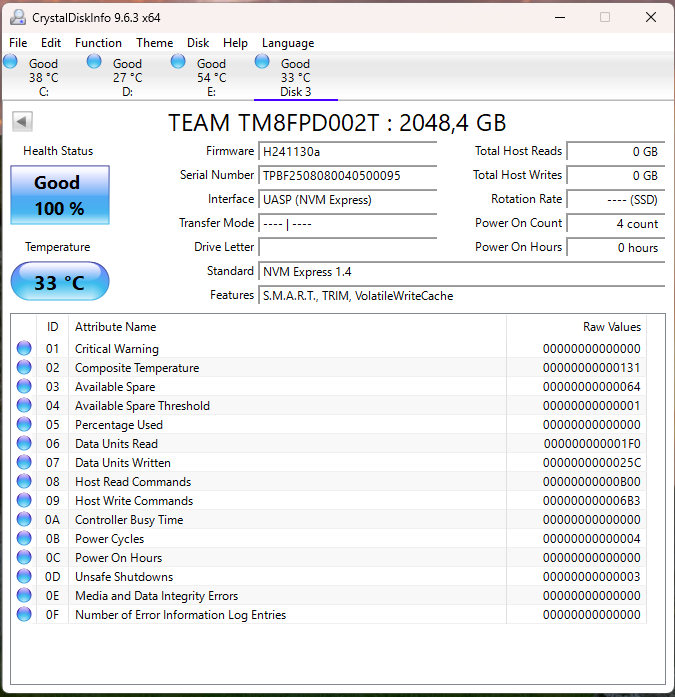Click the 33 °C temperature button
The width and height of the screenshot is (675, 697).
coord(60,283)
